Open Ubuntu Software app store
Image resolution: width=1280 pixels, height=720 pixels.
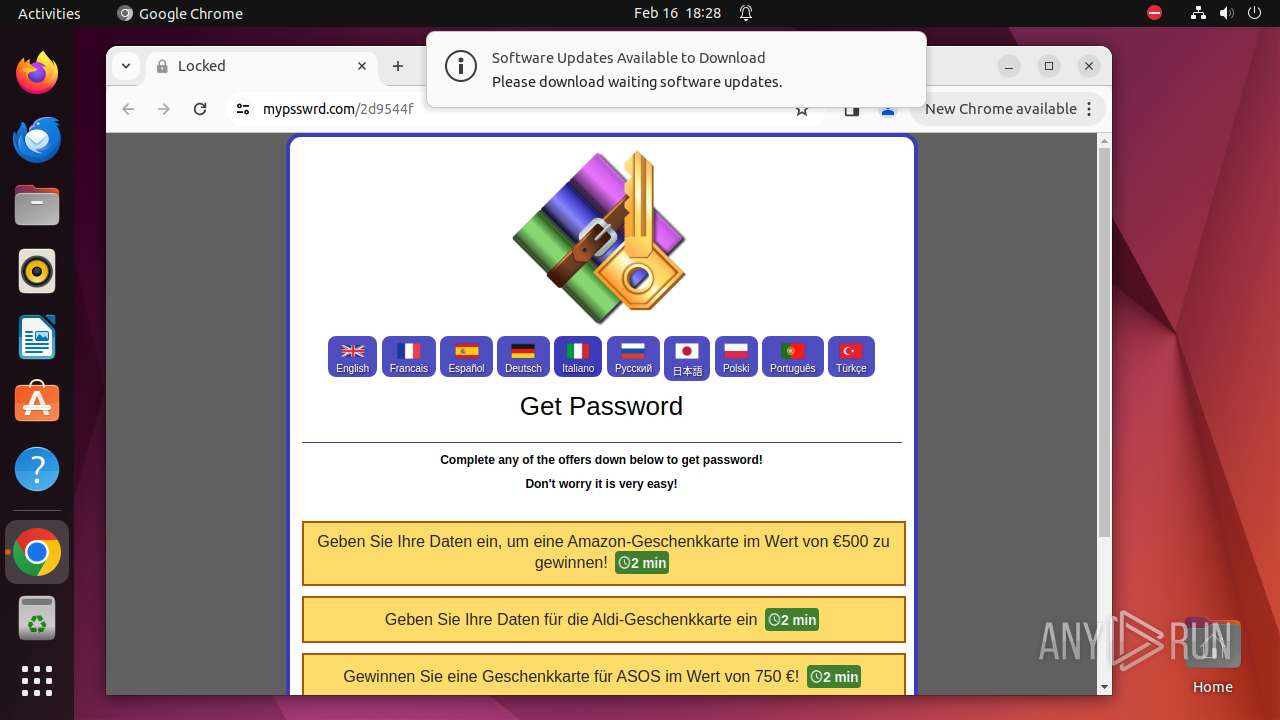click(x=37, y=403)
